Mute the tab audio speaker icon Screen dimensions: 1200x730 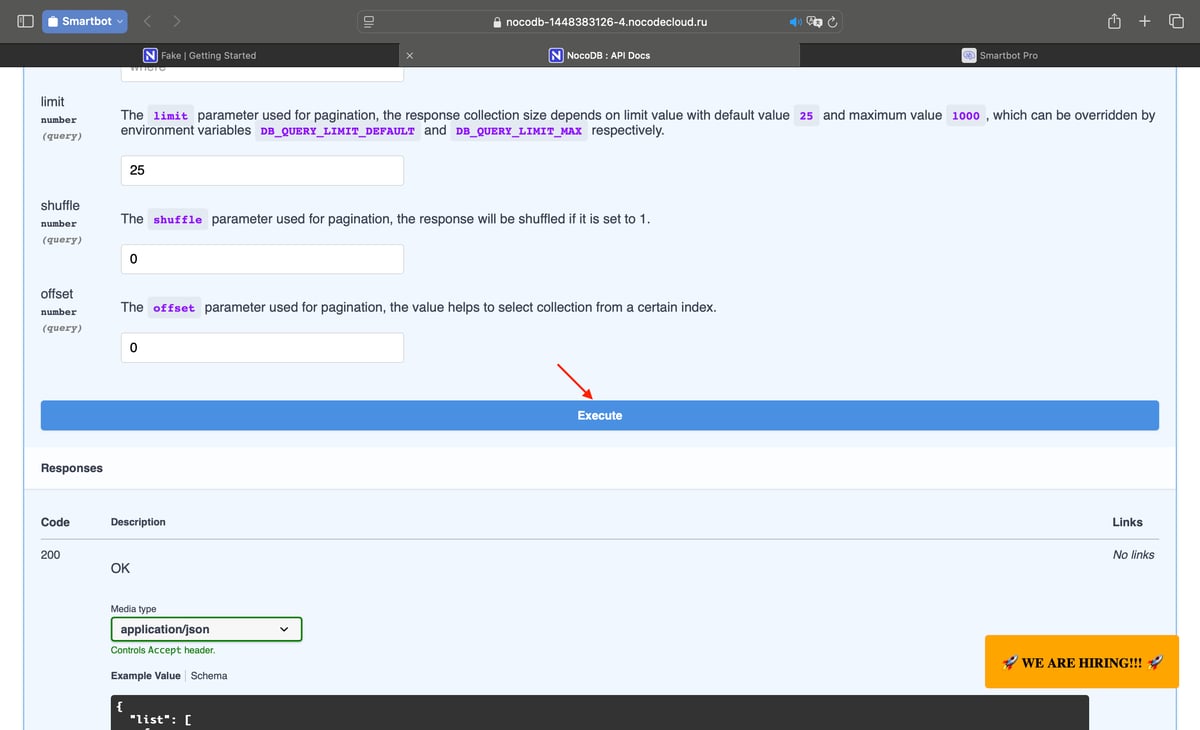tap(795, 21)
